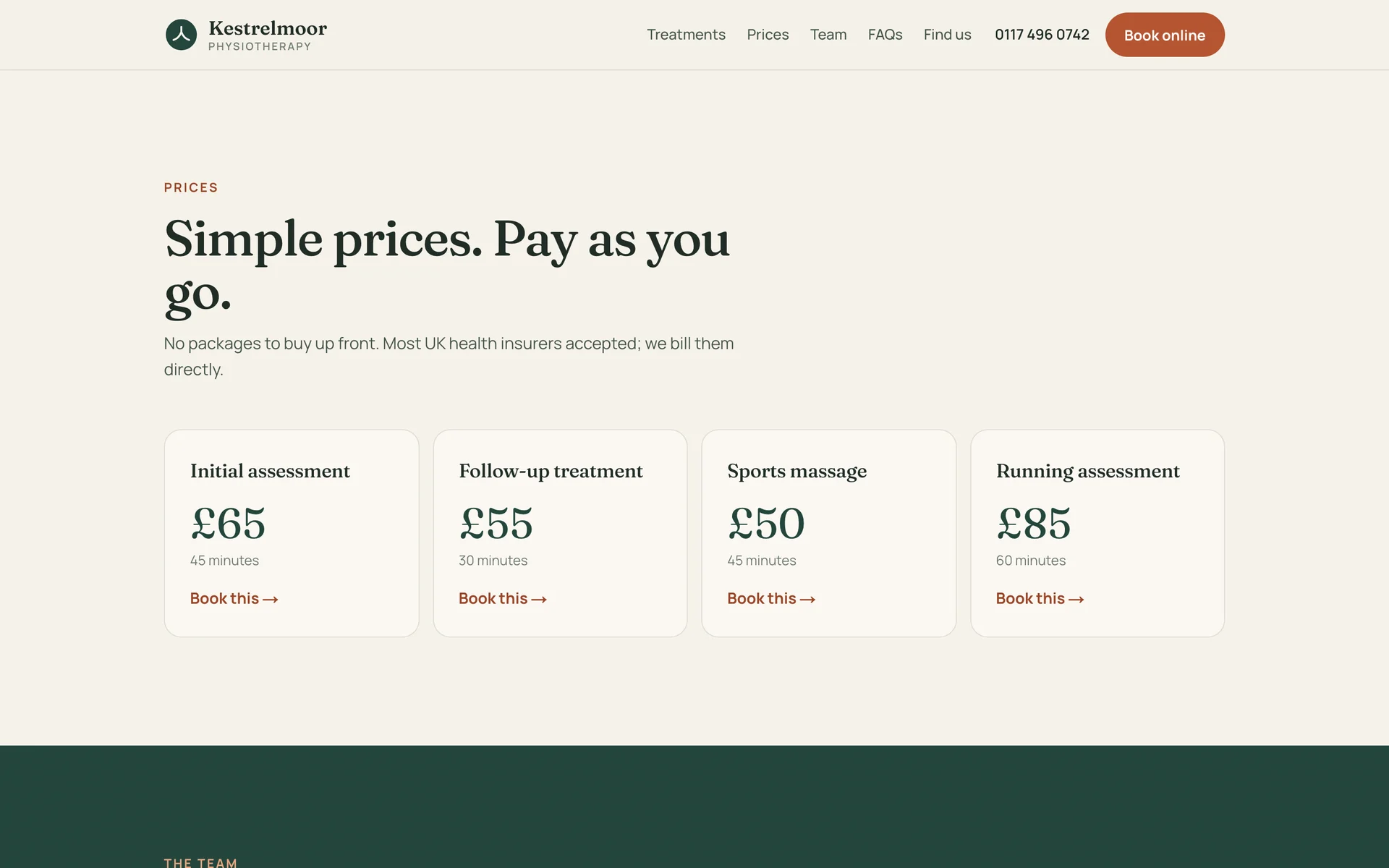Click arrow icon in Running assessment card

1076,600
